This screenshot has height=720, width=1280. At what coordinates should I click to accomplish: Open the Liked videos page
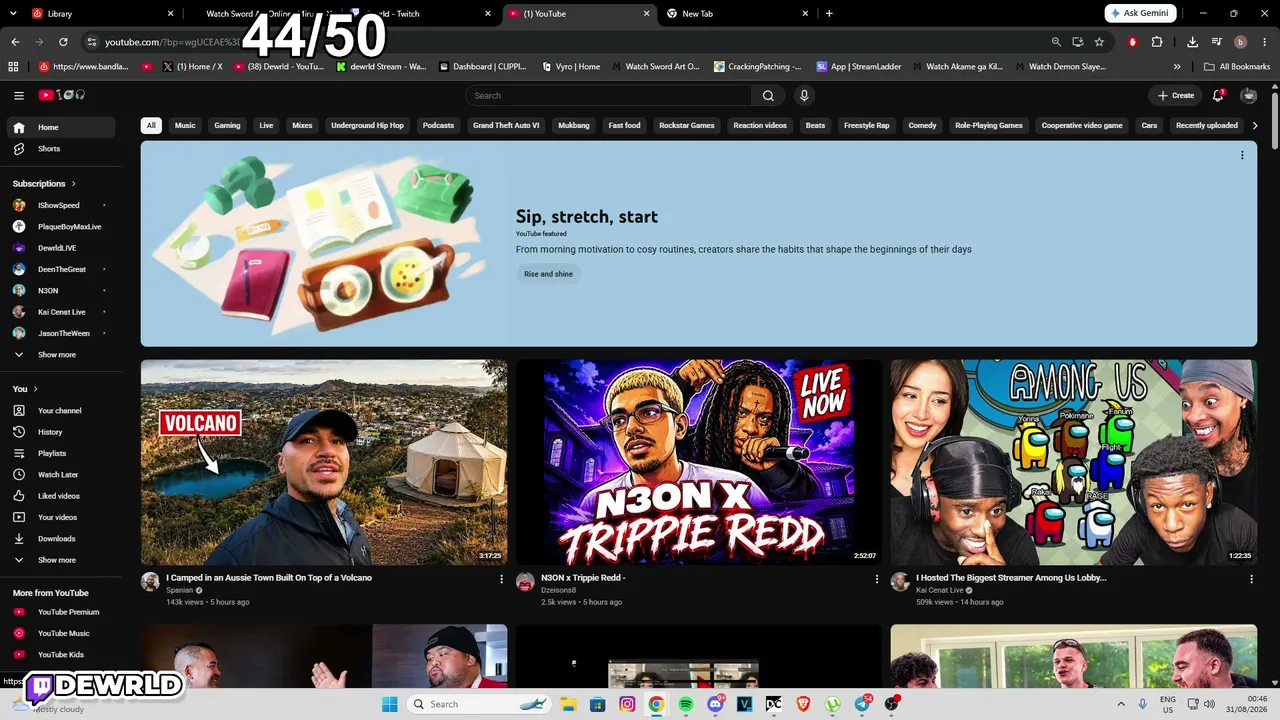click(58, 496)
